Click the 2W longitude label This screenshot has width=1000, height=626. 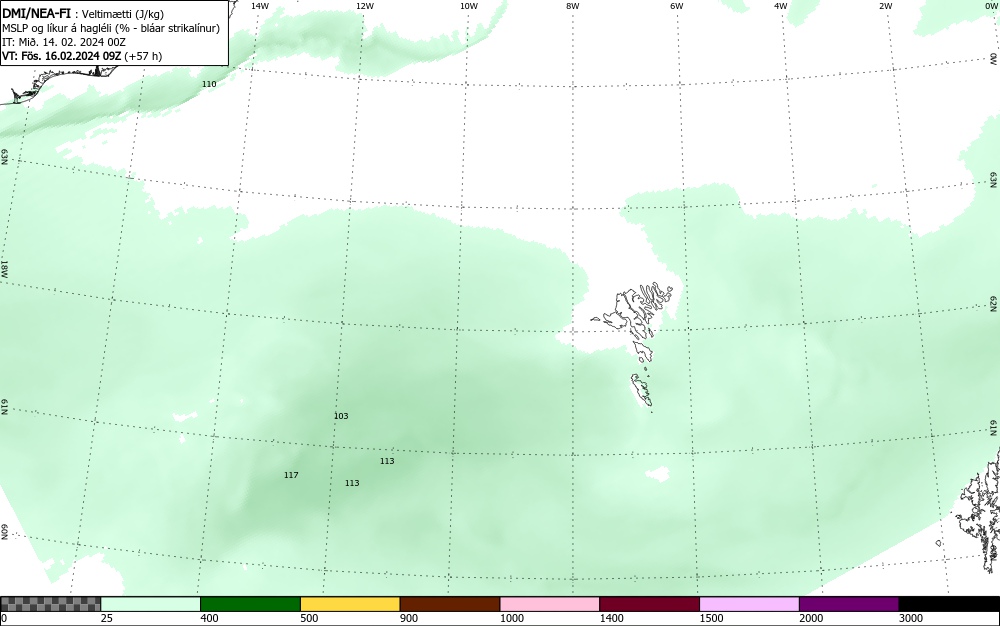[886, 6]
